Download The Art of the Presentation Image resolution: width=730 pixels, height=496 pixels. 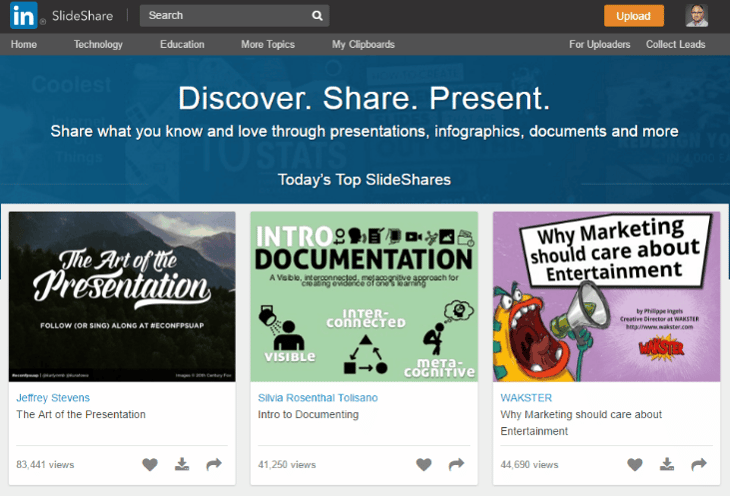coord(182,464)
